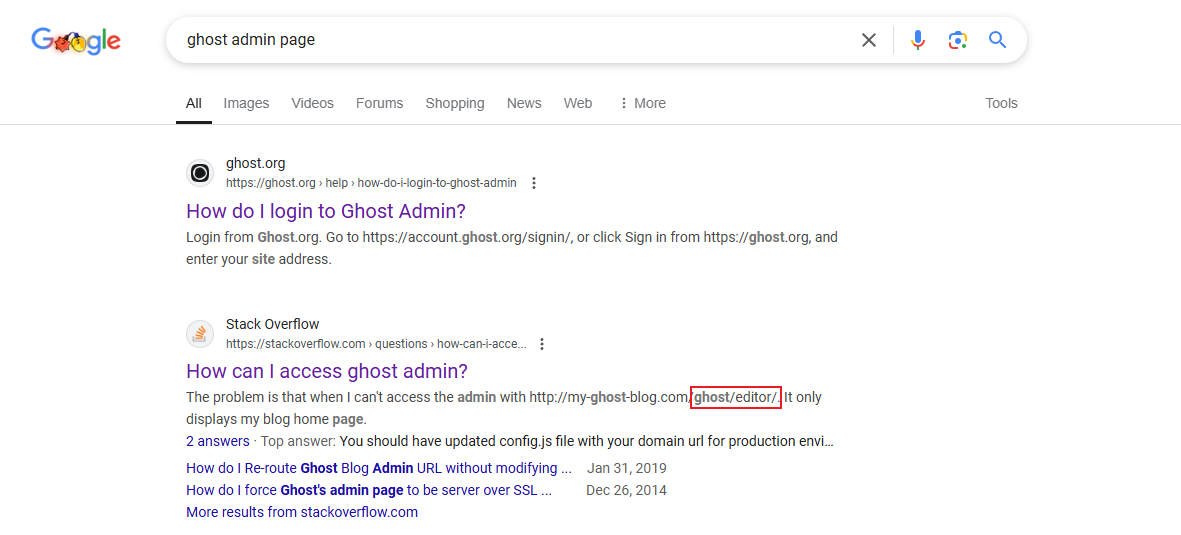This screenshot has height=535, width=1181.
Task: Click the ghost.org site name
Action: click(x=255, y=164)
